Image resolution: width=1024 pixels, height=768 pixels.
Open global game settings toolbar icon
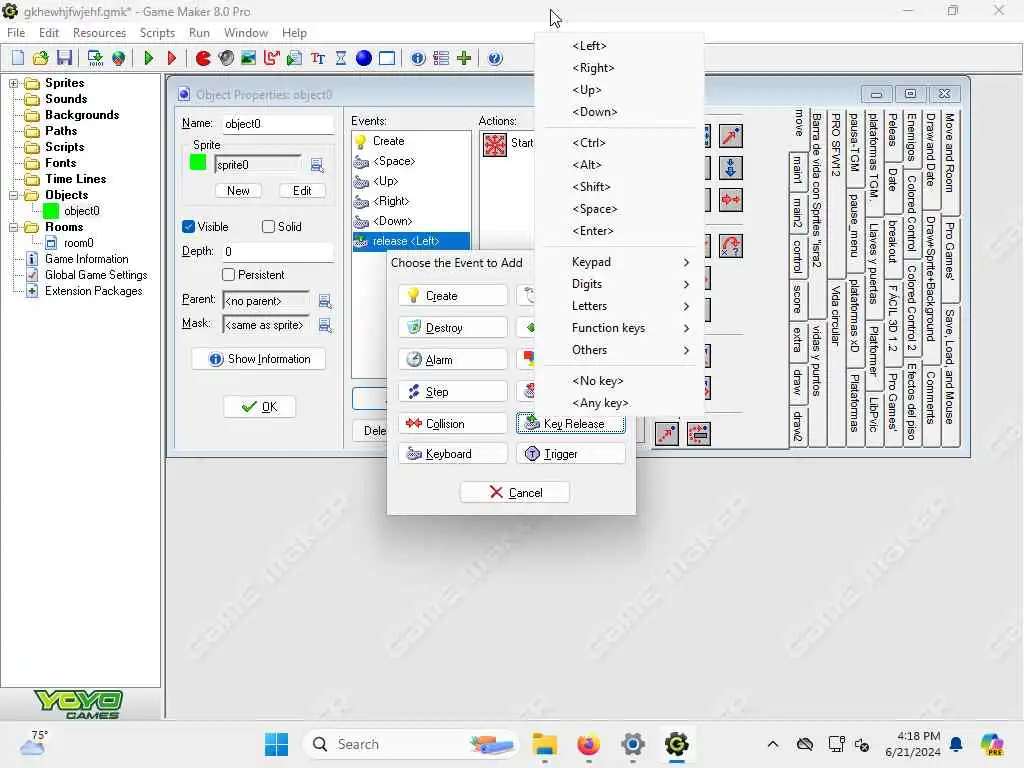pyautogui.click(x=441, y=58)
